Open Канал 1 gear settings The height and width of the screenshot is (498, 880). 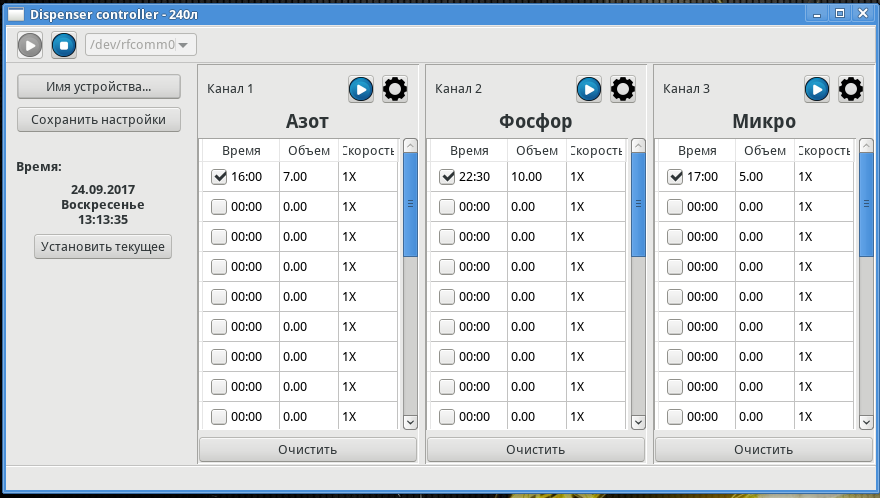(395, 89)
